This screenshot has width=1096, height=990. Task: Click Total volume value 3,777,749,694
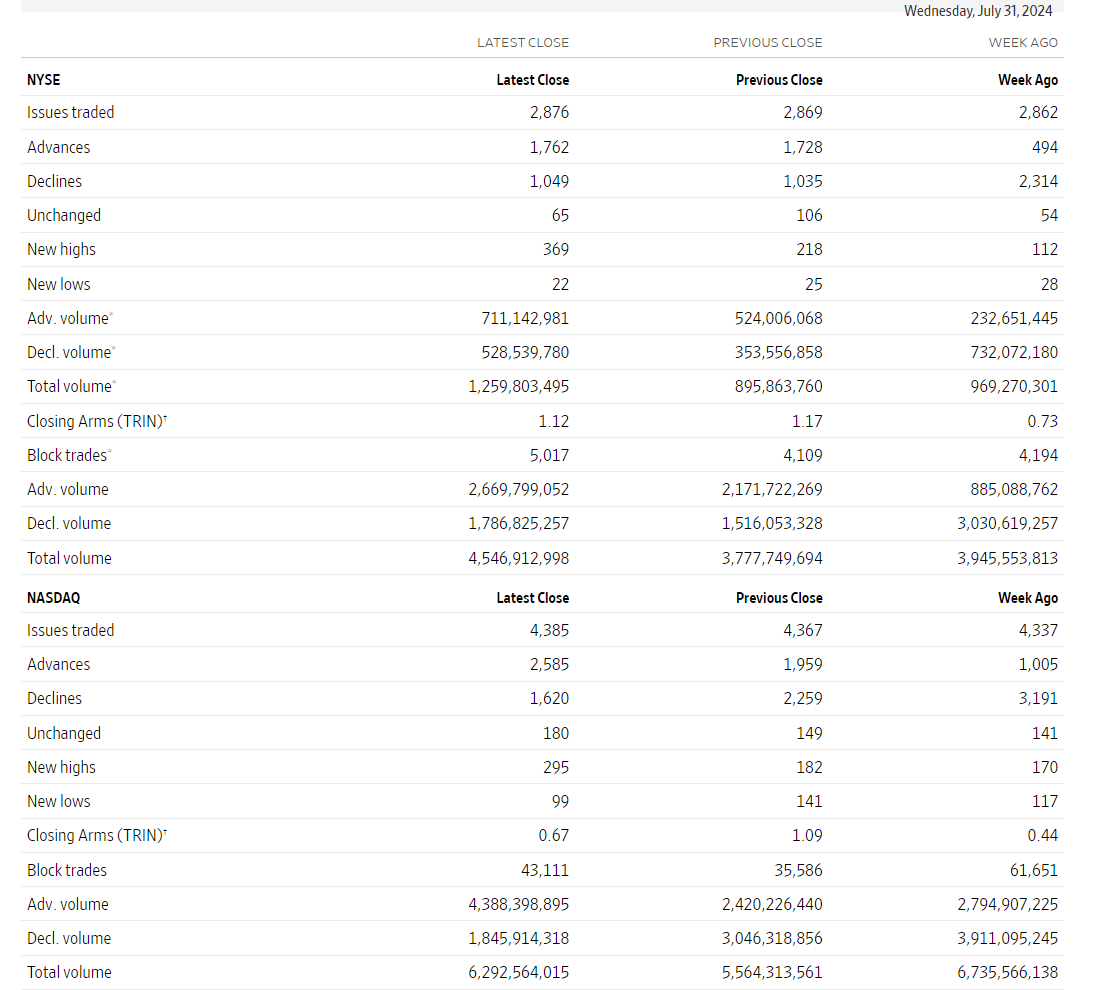[x=772, y=559]
